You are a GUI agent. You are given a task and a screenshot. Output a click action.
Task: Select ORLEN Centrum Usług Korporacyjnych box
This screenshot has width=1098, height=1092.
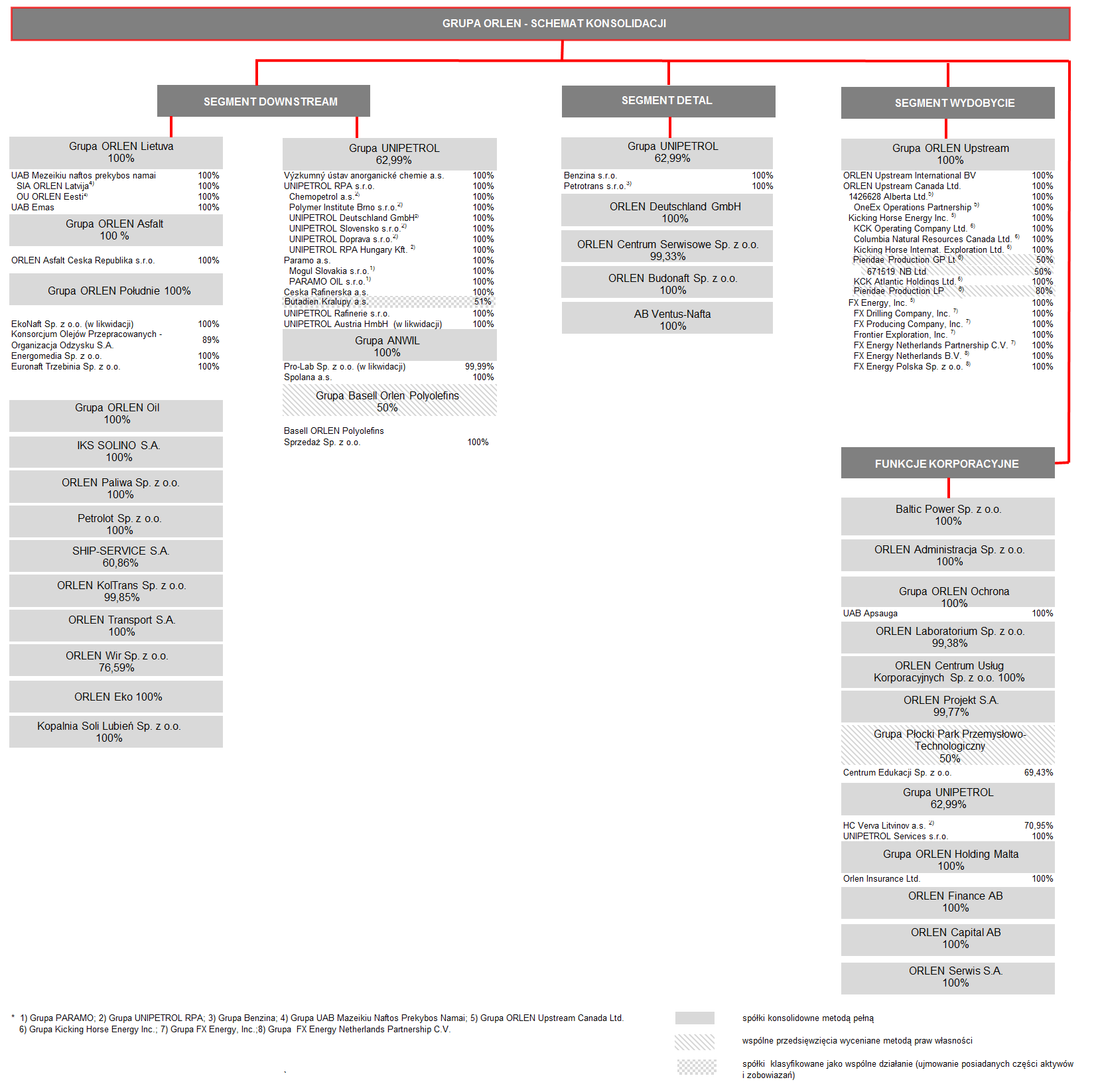(x=947, y=671)
